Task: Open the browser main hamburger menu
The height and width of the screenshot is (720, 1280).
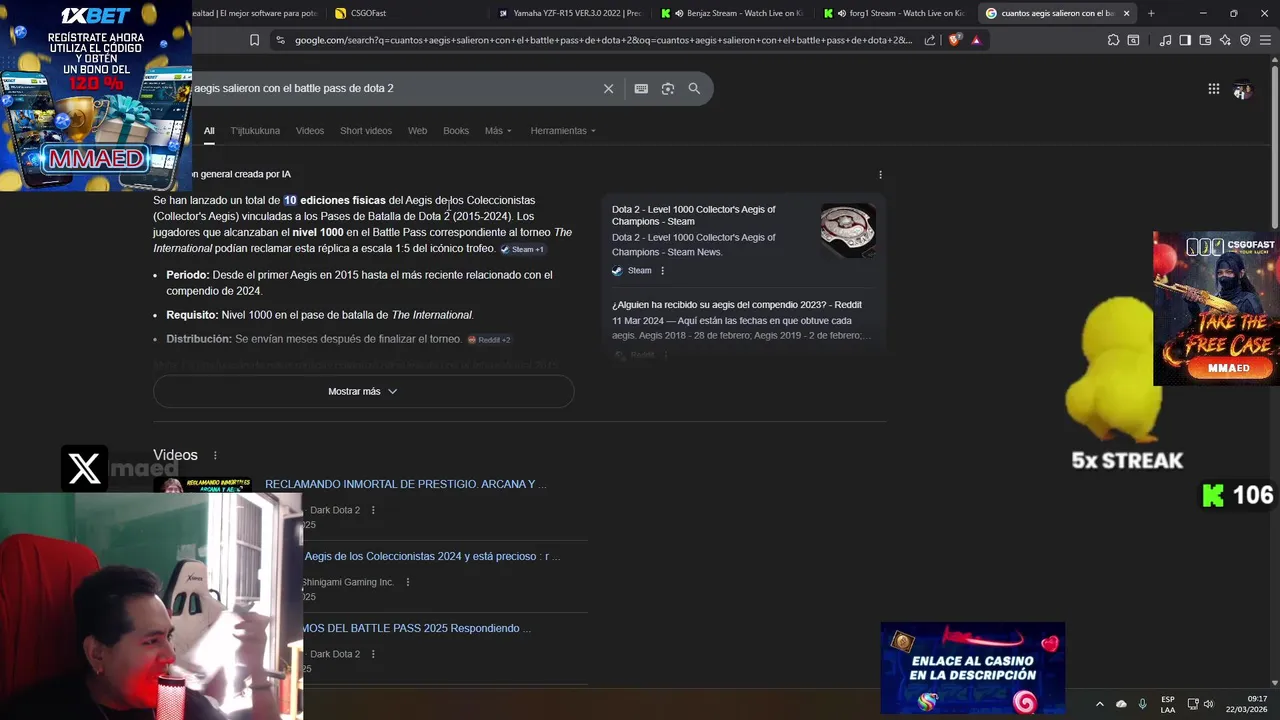Action: click(1265, 40)
